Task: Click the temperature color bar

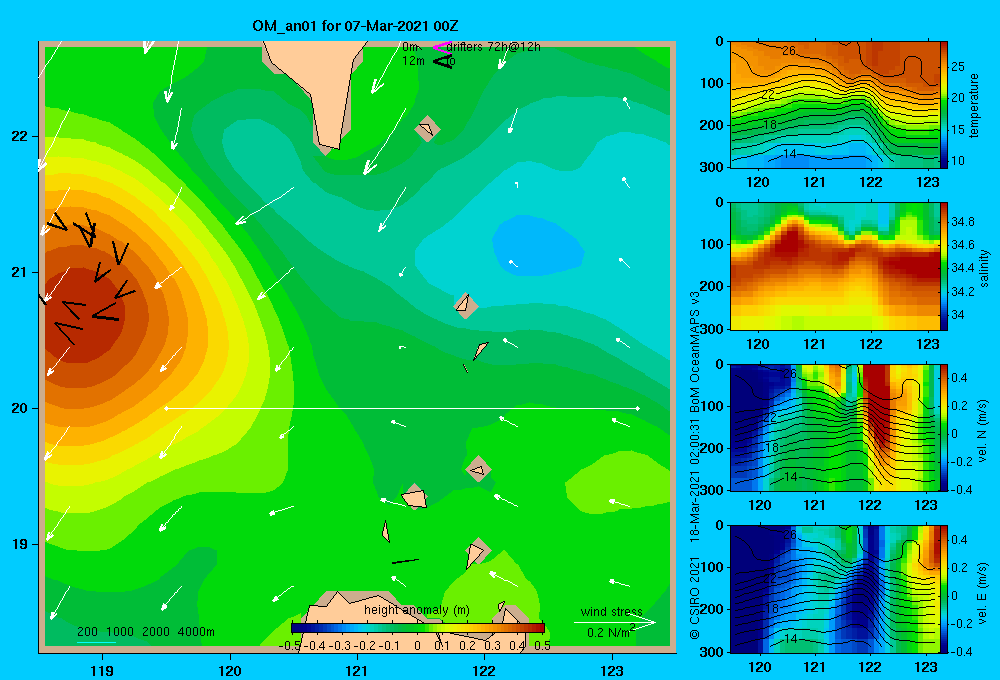Action: pyautogui.click(x=944, y=105)
